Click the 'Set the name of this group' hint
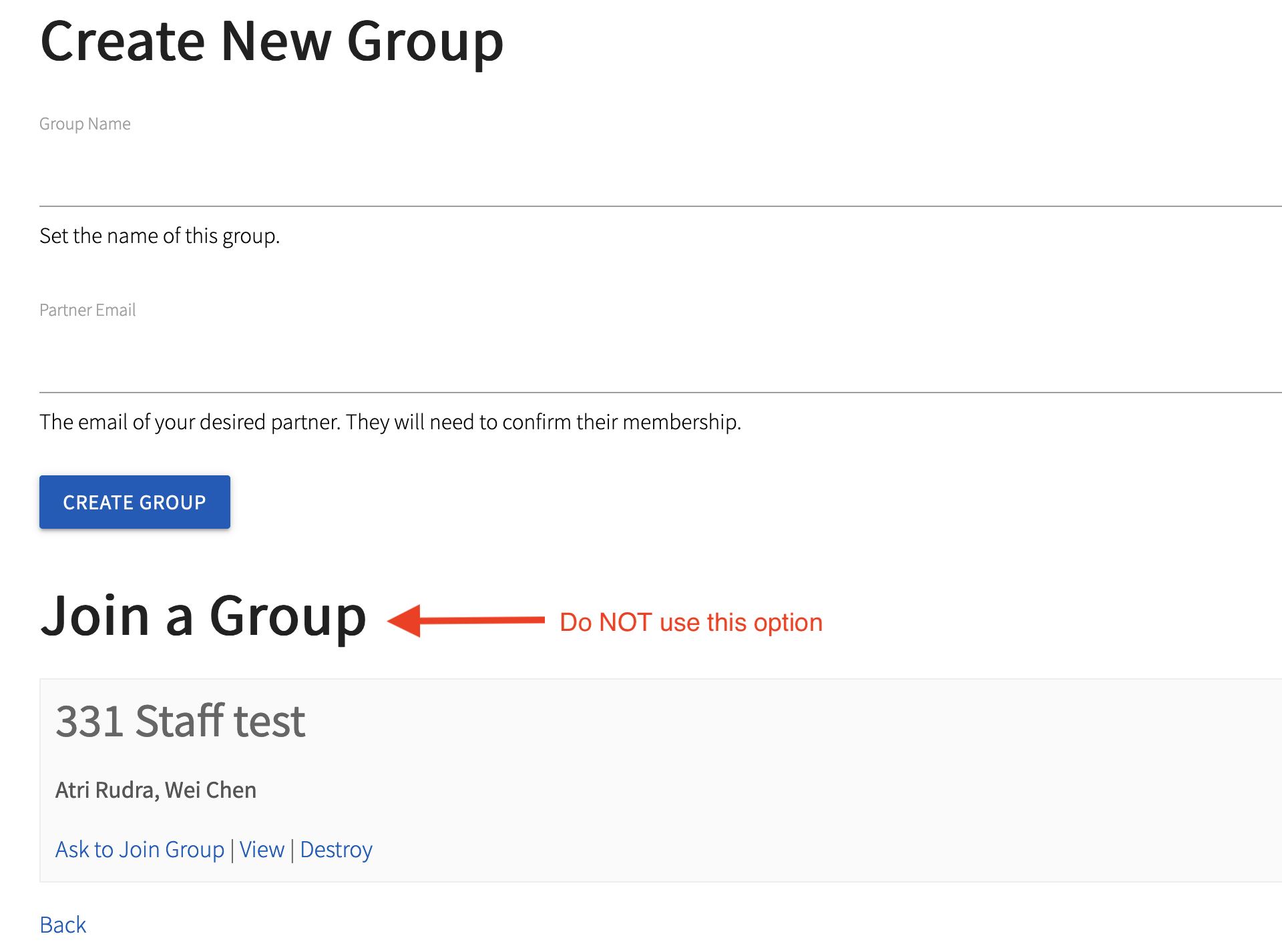1282x952 pixels. click(x=160, y=236)
